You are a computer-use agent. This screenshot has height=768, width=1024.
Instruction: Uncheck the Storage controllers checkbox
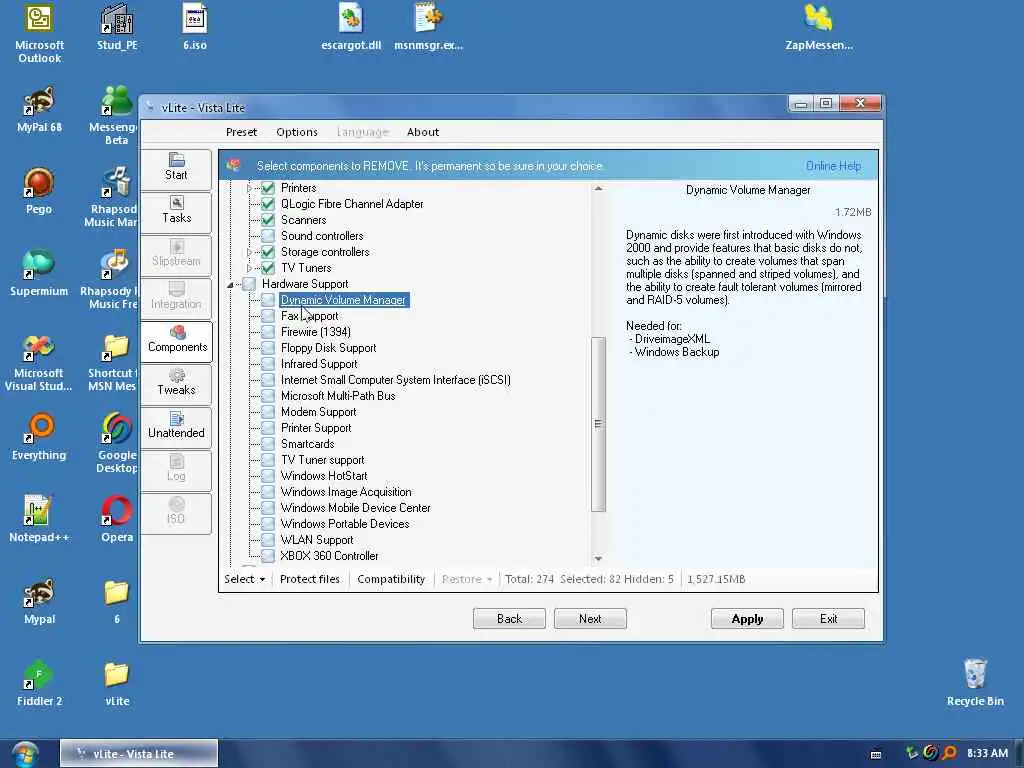click(x=268, y=252)
